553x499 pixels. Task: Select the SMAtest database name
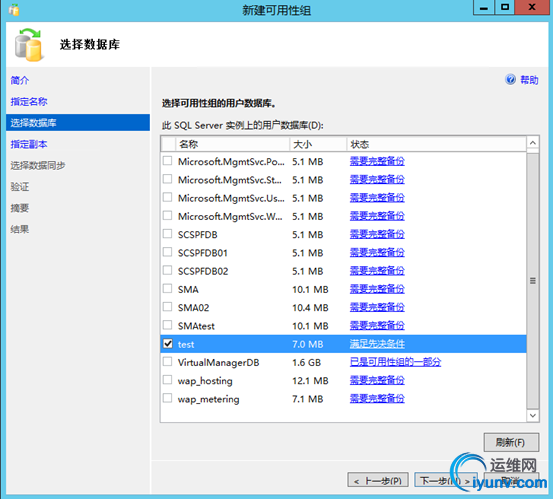tap(196, 326)
